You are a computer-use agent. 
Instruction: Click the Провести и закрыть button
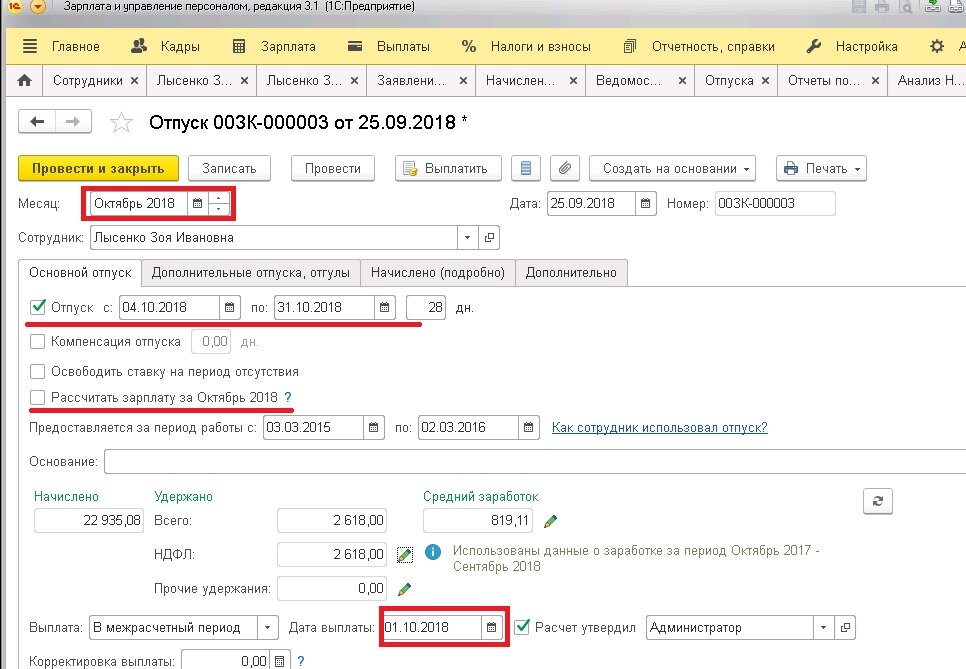pos(99,168)
